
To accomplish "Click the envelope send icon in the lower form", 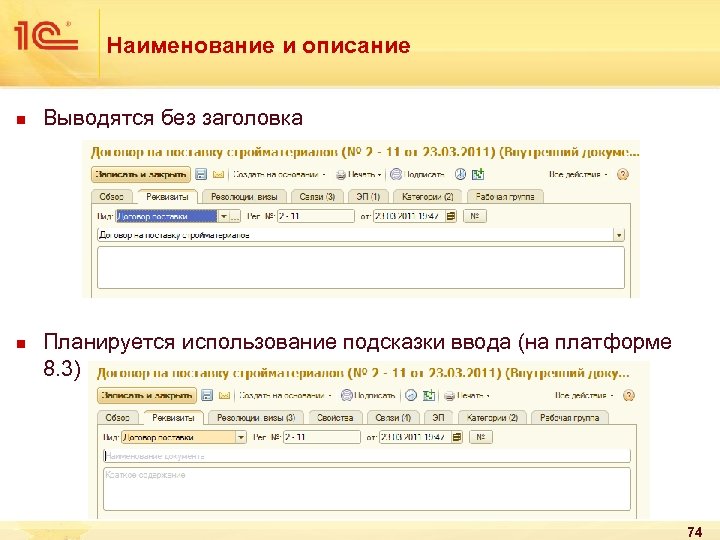I will pyautogui.click(x=224, y=395).
